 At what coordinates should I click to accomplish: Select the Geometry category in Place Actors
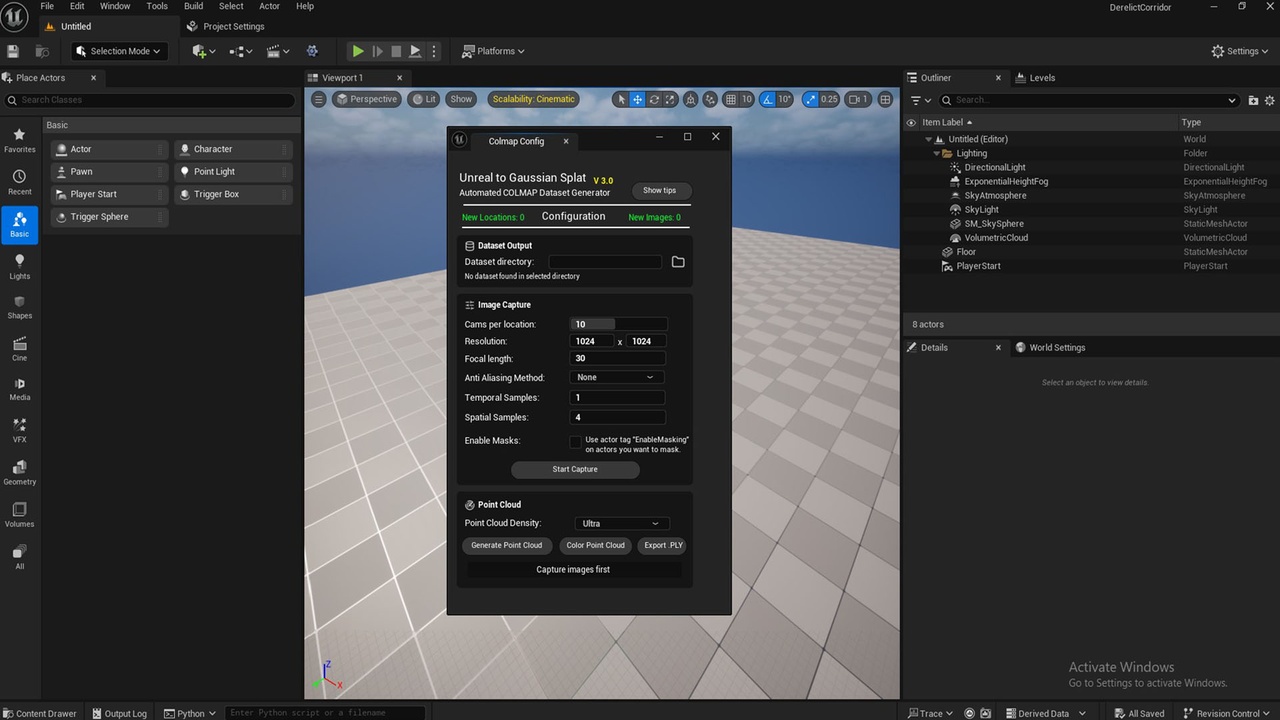(x=19, y=473)
